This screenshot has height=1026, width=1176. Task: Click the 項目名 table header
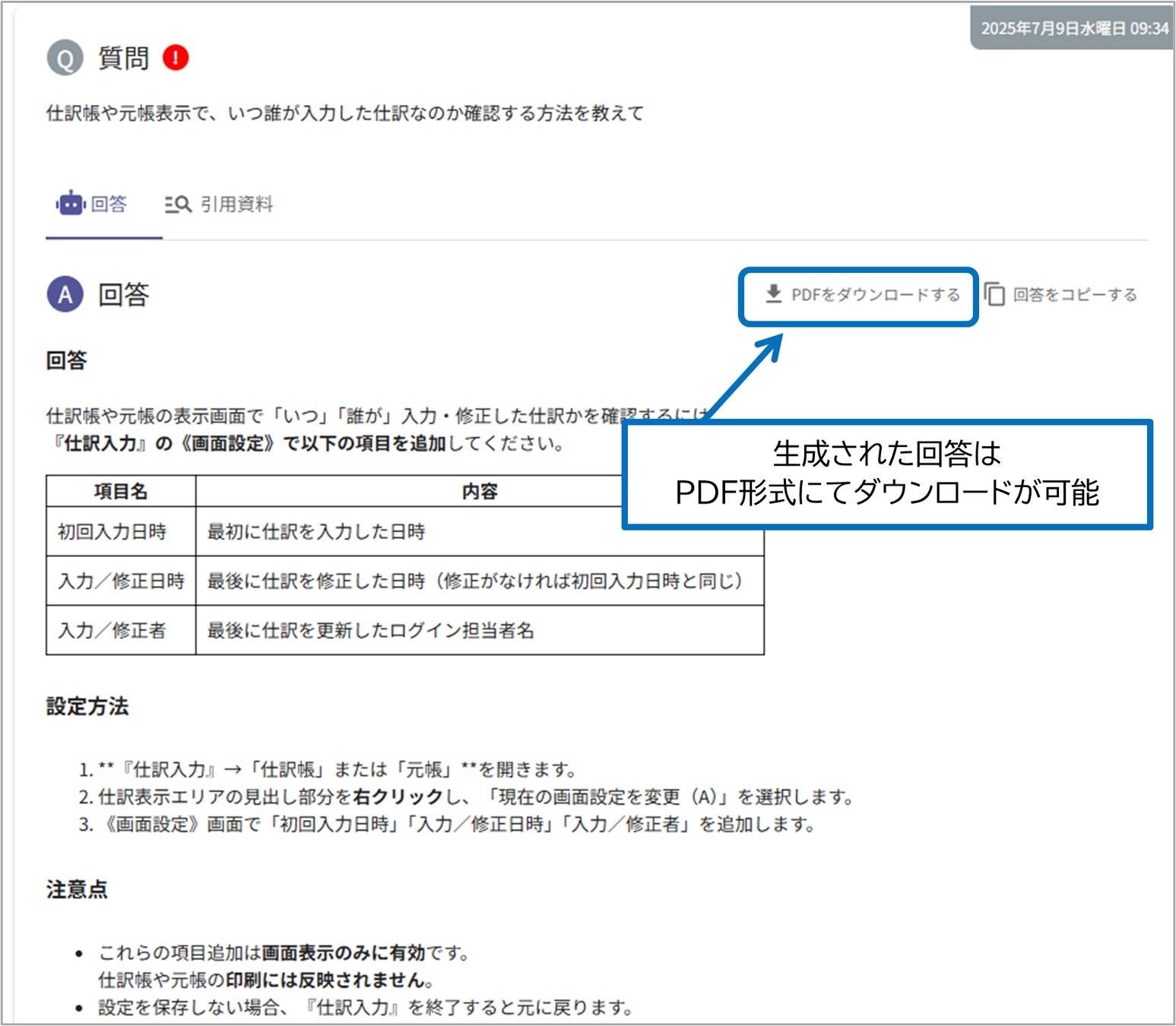click(x=121, y=492)
